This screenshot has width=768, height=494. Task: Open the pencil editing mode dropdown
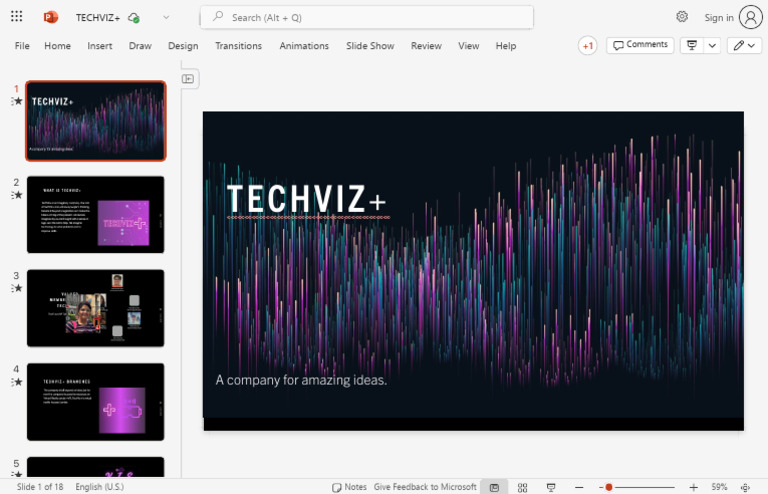pos(744,45)
